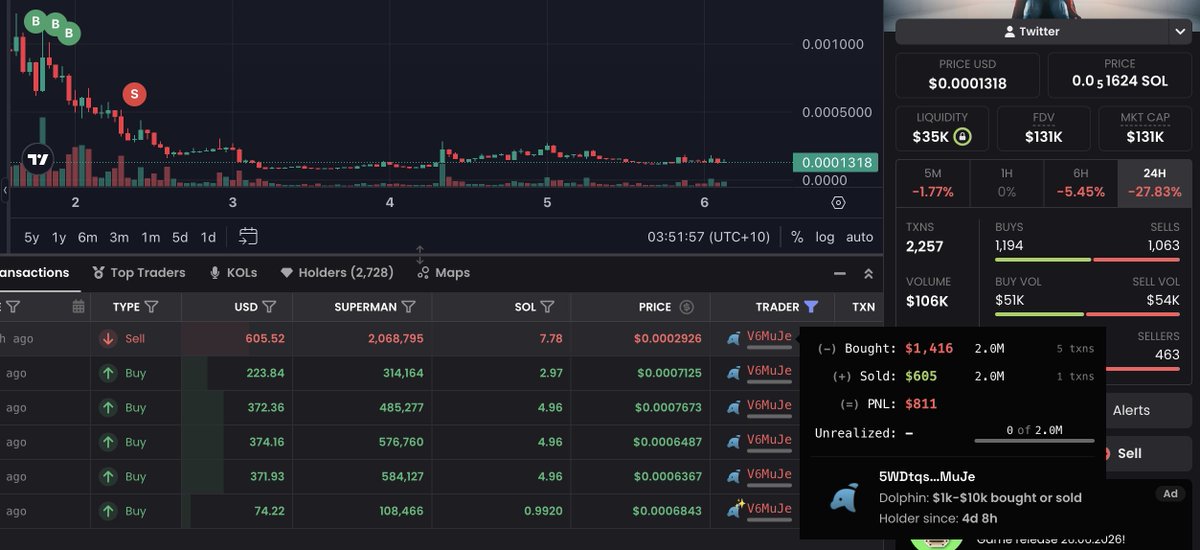This screenshot has height=550, width=1200.
Task: Set chart range to 5y
Action: (32, 237)
